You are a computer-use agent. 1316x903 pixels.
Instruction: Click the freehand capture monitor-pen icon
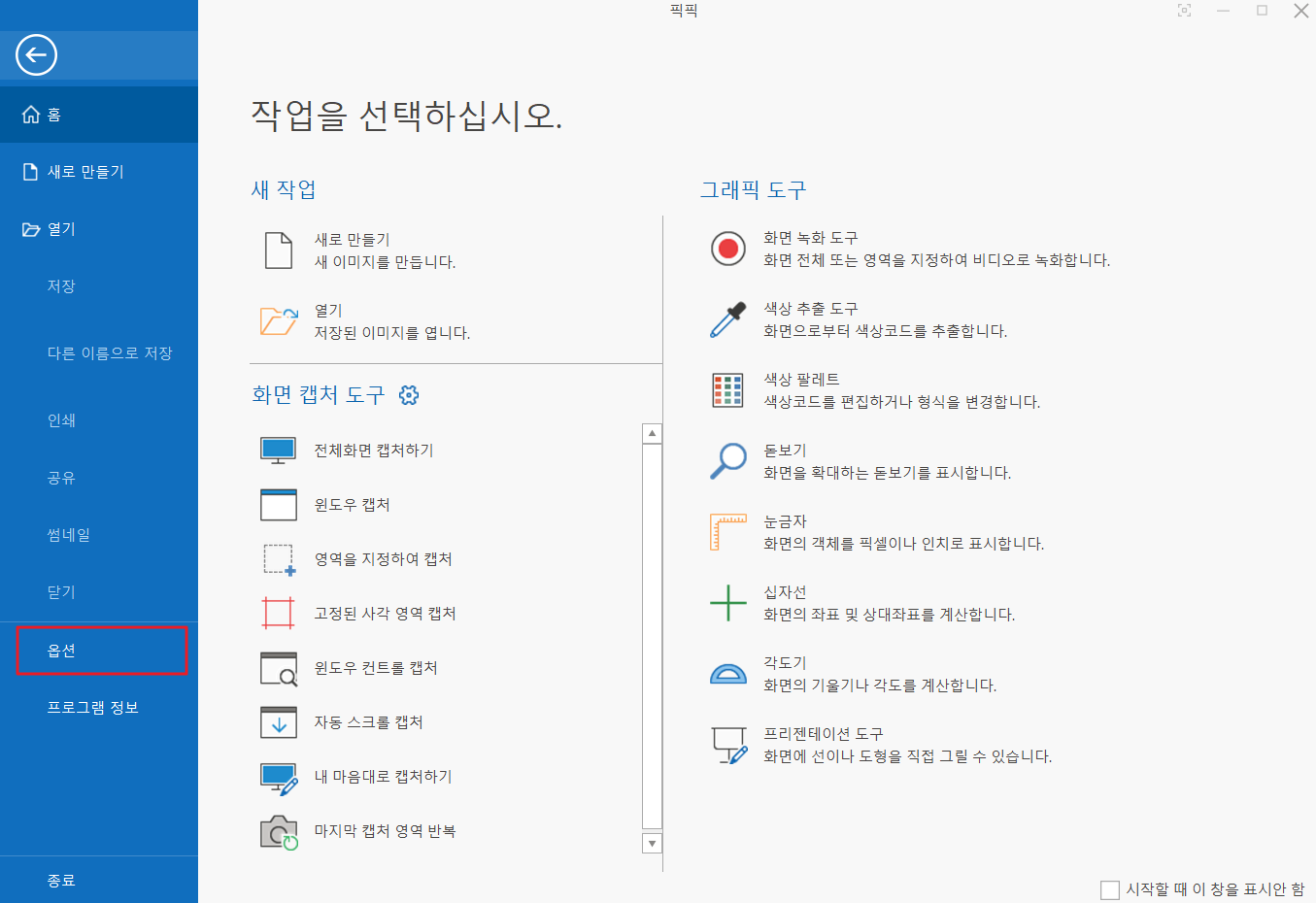pyautogui.click(x=279, y=778)
